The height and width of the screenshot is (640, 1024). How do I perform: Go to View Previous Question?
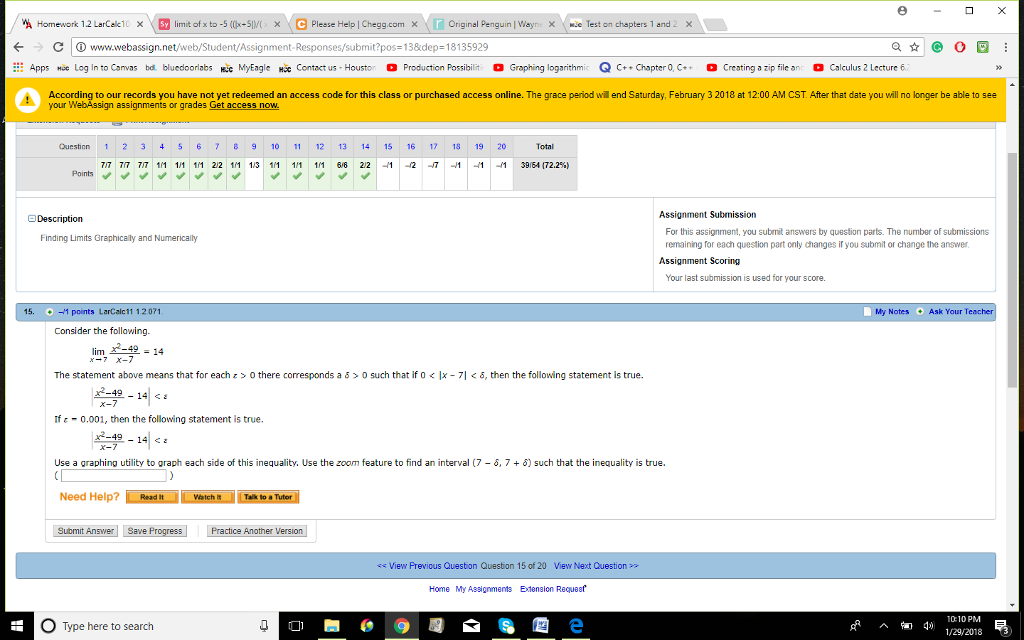427,566
